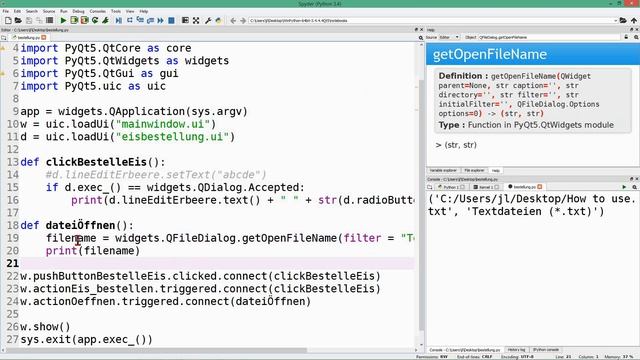
Task: Lock the Help pane object field
Action: [626, 37]
